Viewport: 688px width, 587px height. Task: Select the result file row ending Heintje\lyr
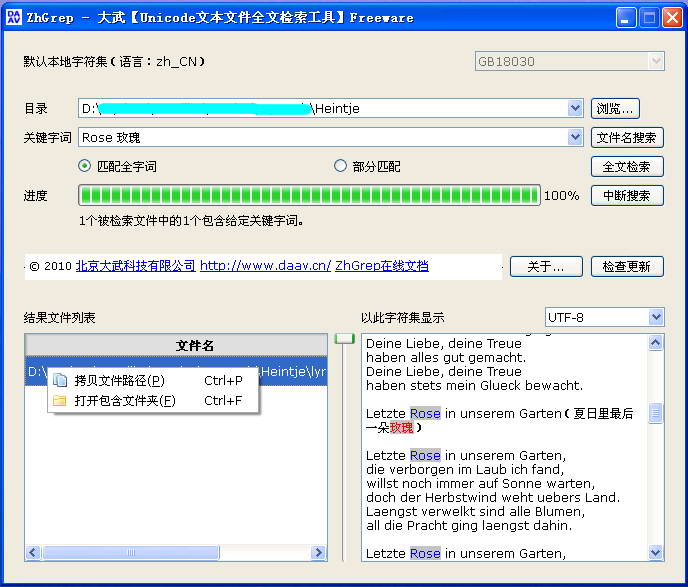pos(176,371)
